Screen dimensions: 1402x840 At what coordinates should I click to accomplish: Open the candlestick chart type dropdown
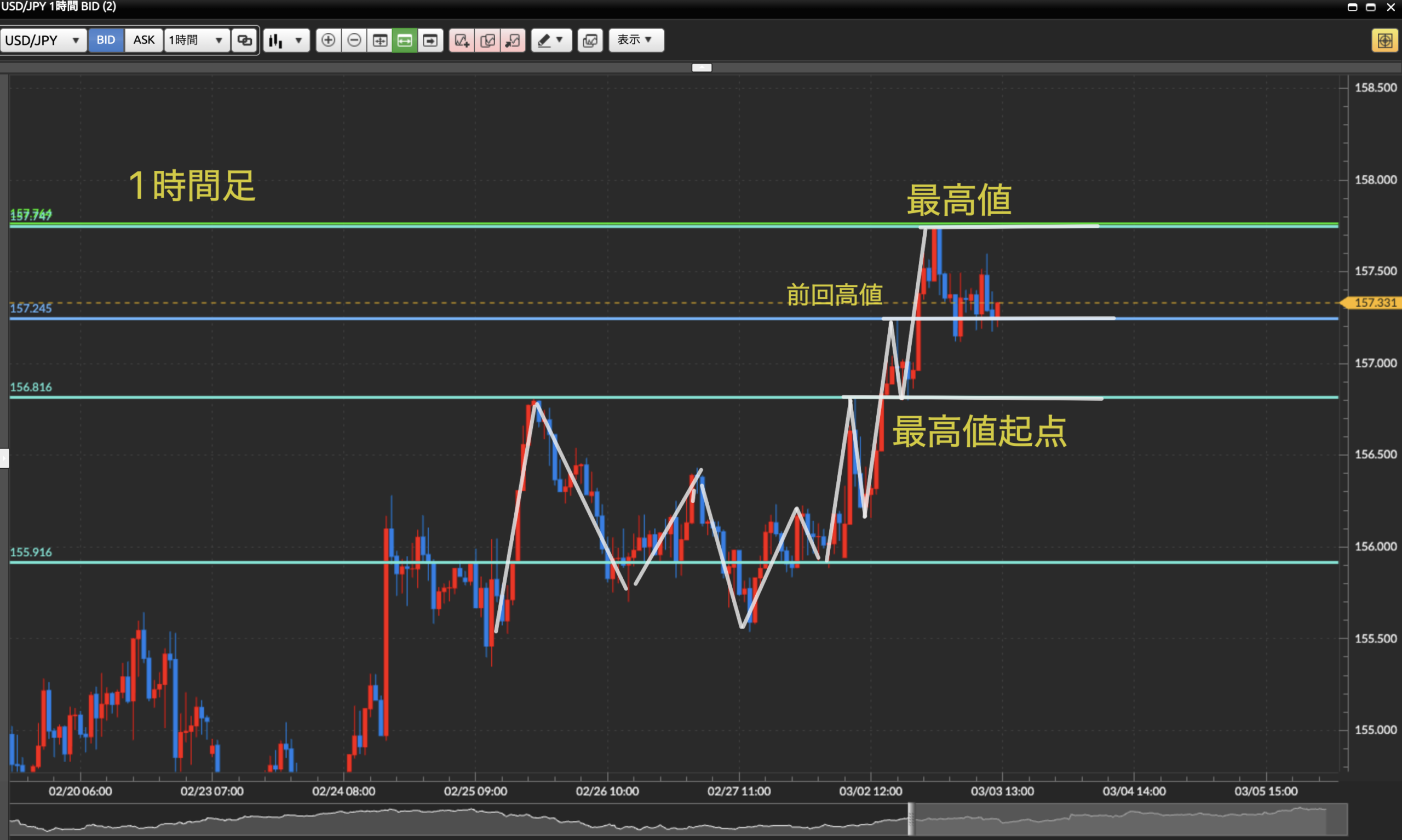(286, 40)
